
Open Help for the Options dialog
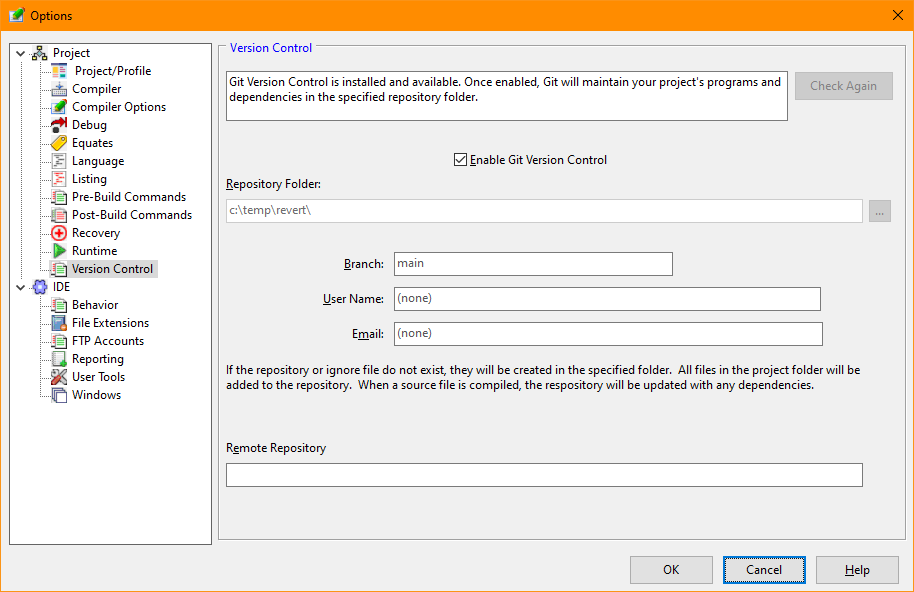tap(857, 570)
